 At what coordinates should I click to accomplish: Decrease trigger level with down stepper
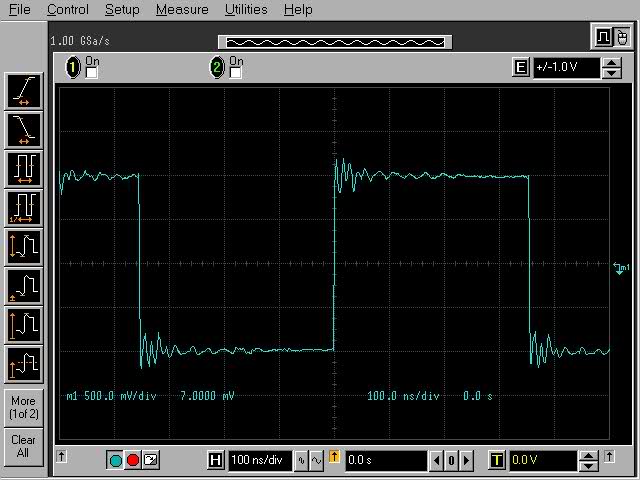click(x=588, y=466)
